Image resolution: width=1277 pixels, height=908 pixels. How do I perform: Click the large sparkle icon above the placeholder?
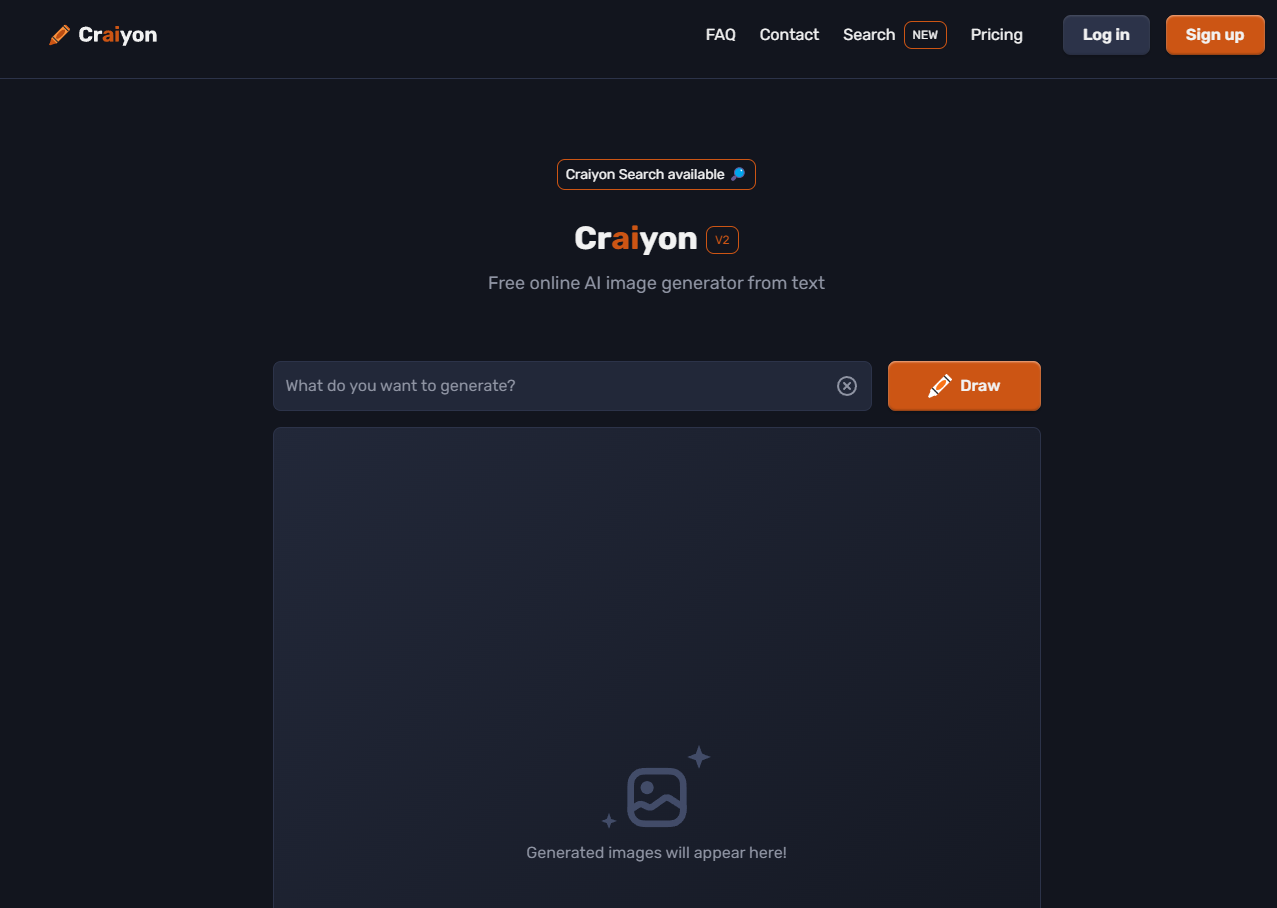[x=699, y=757]
